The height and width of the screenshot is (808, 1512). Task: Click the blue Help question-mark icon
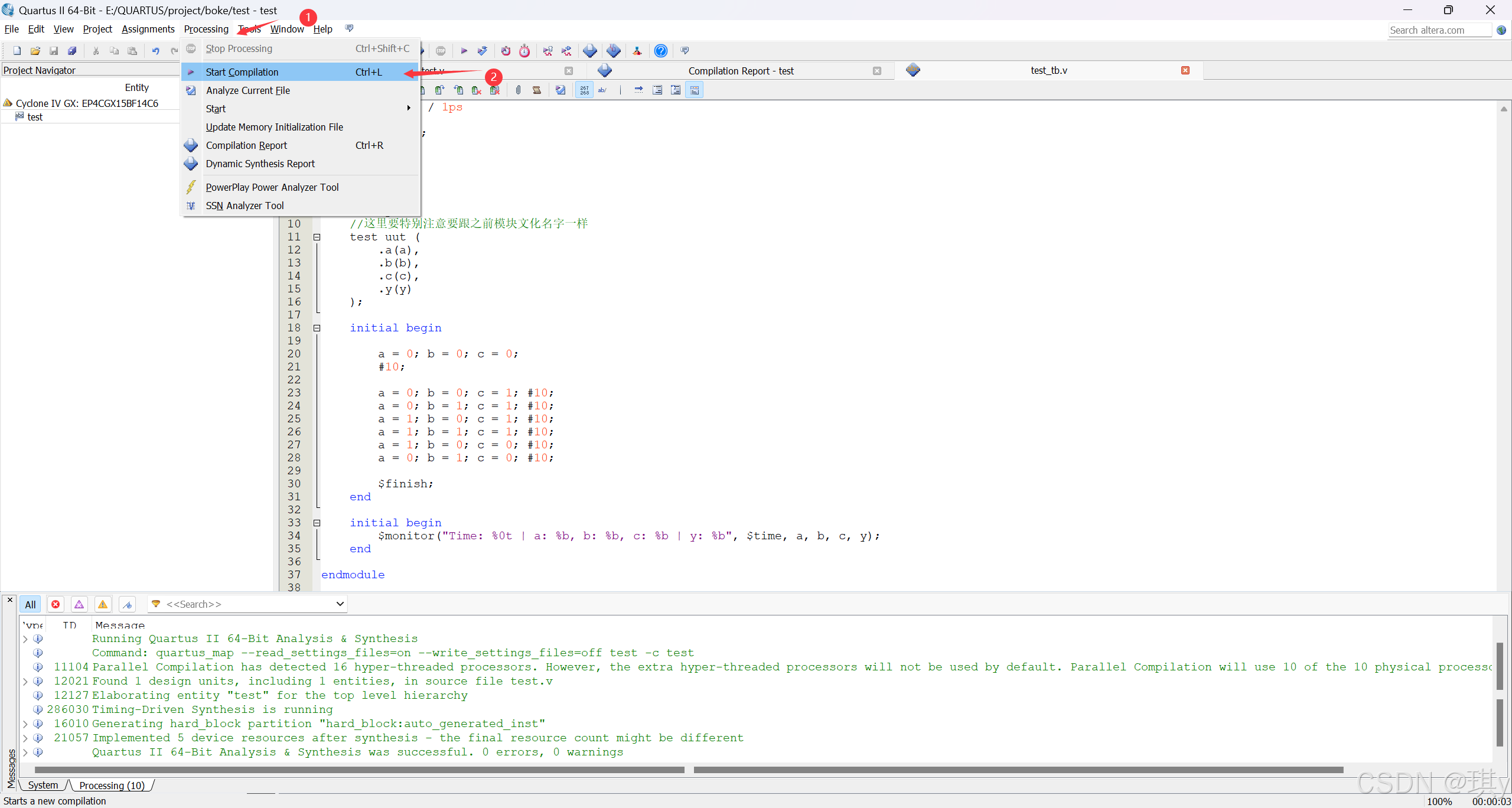[x=661, y=51]
